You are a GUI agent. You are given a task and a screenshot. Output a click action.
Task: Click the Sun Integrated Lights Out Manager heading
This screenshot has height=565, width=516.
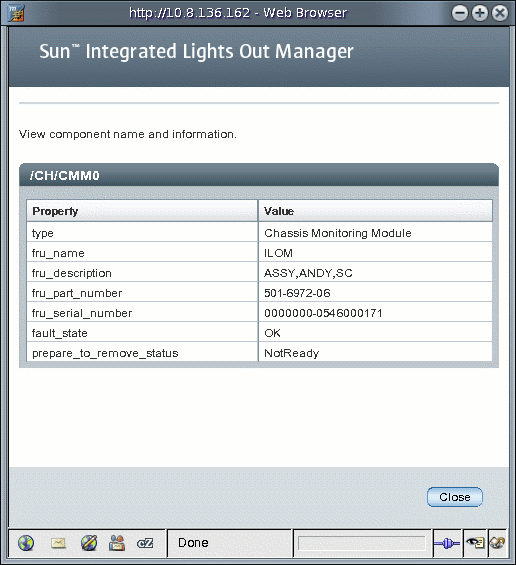click(x=196, y=51)
